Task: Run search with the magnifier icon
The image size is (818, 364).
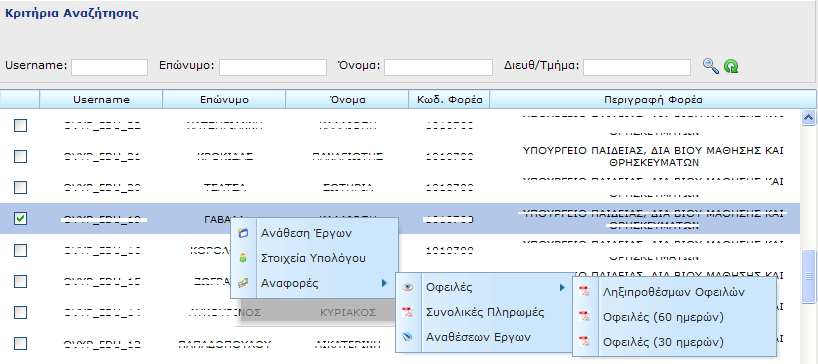Action: point(711,66)
